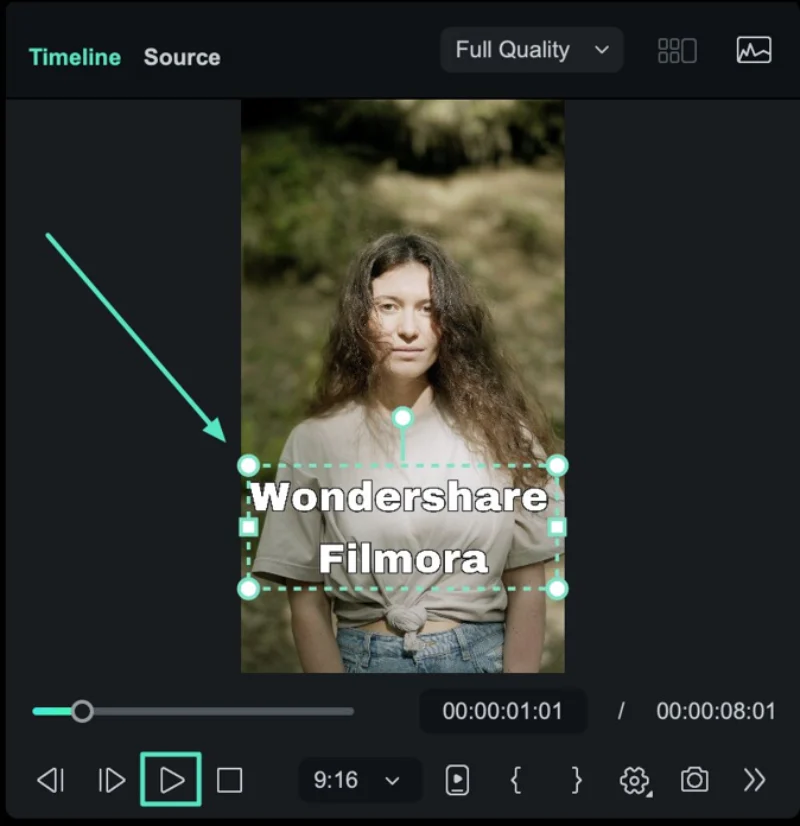Image resolution: width=800 pixels, height=826 pixels.
Task: Click the play range on device icon
Action: pyautogui.click(x=457, y=780)
